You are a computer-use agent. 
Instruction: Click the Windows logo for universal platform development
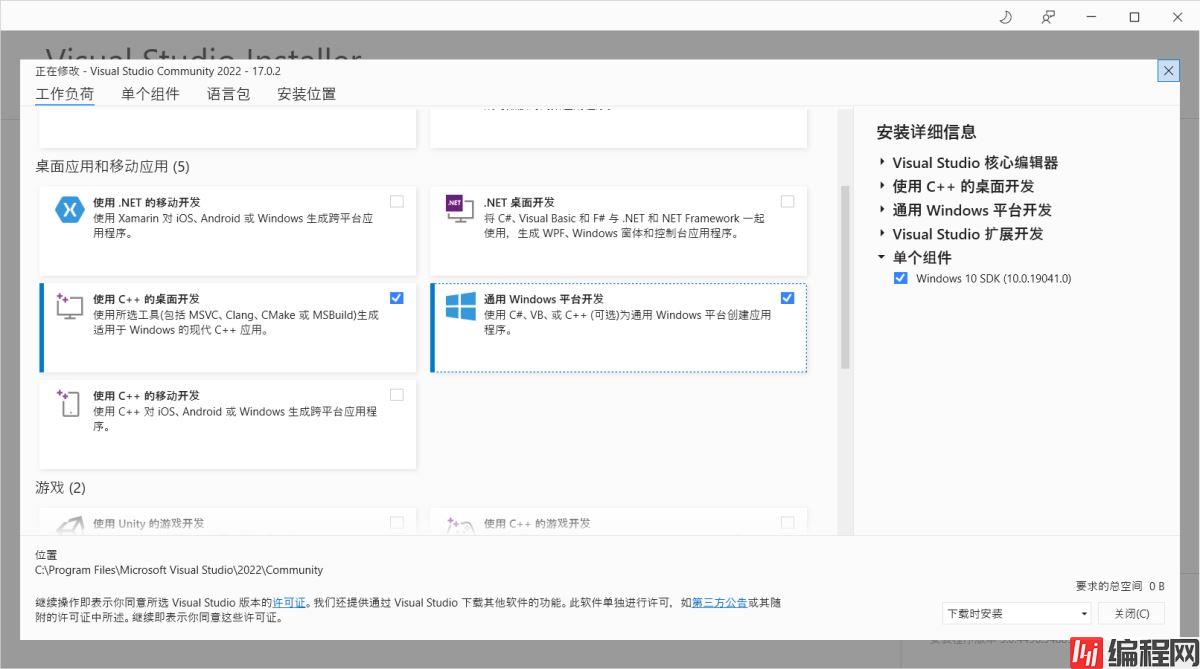click(x=460, y=306)
